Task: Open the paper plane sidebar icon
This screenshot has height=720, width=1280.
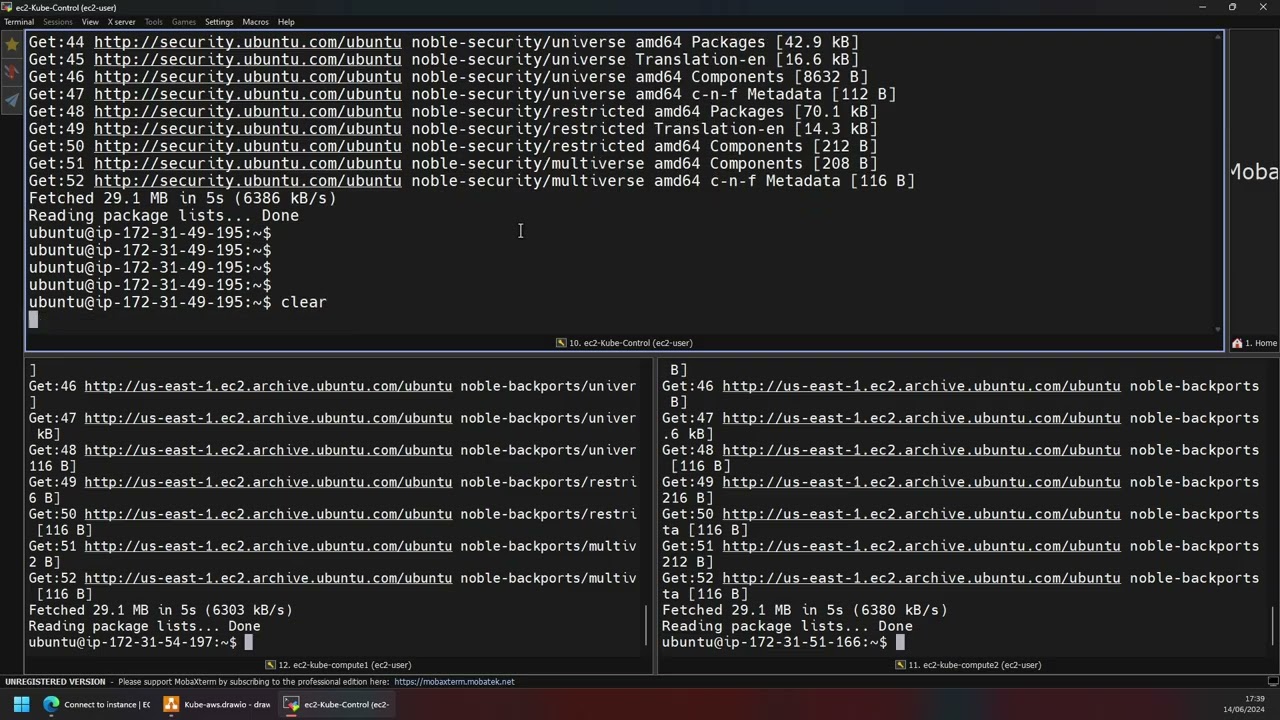Action: 12,100
